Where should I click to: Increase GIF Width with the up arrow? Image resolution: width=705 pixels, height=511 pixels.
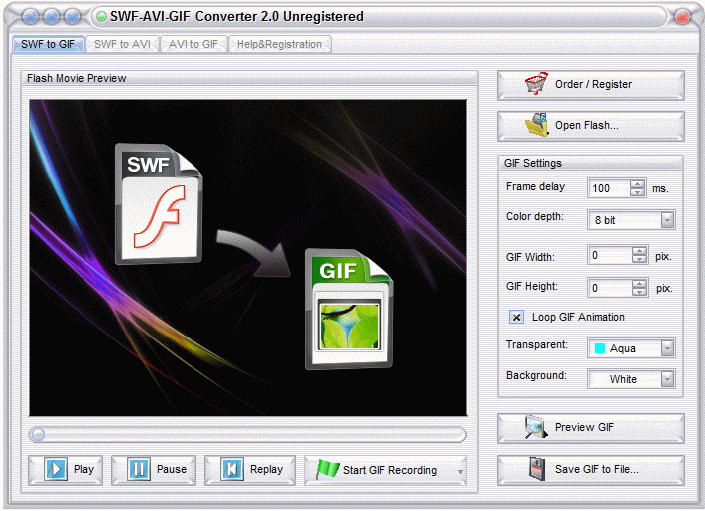[639, 251]
